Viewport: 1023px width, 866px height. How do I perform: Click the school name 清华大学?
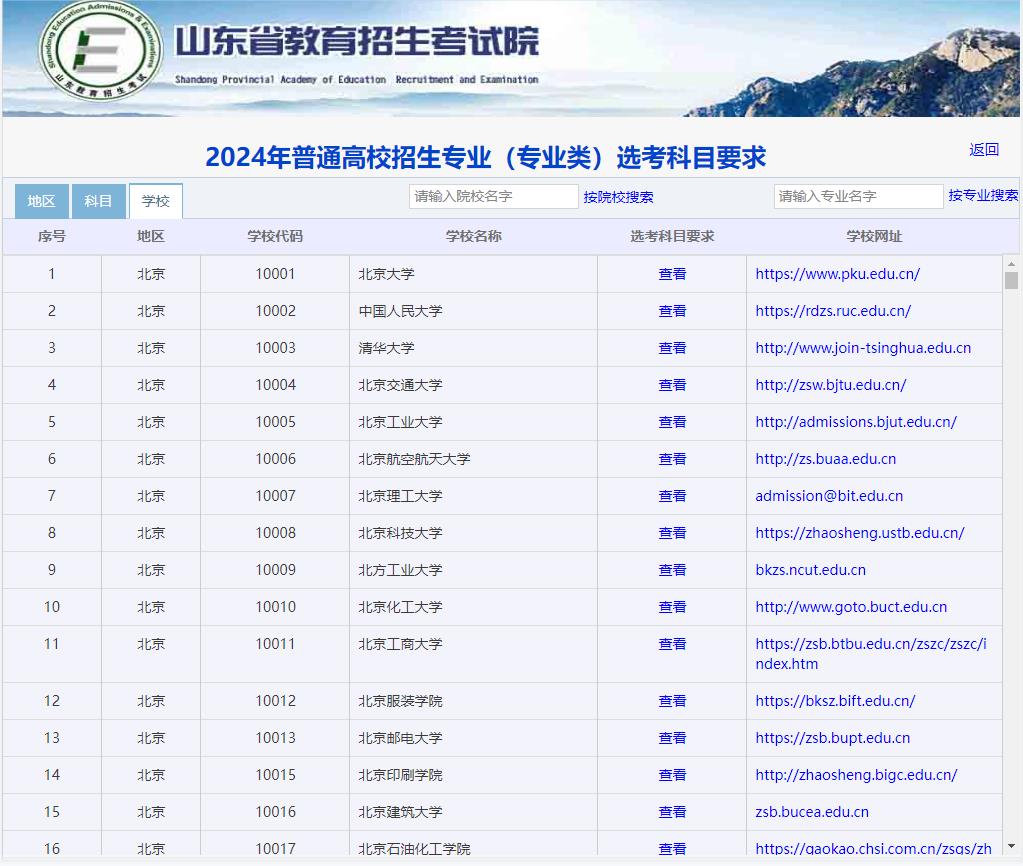(x=386, y=348)
